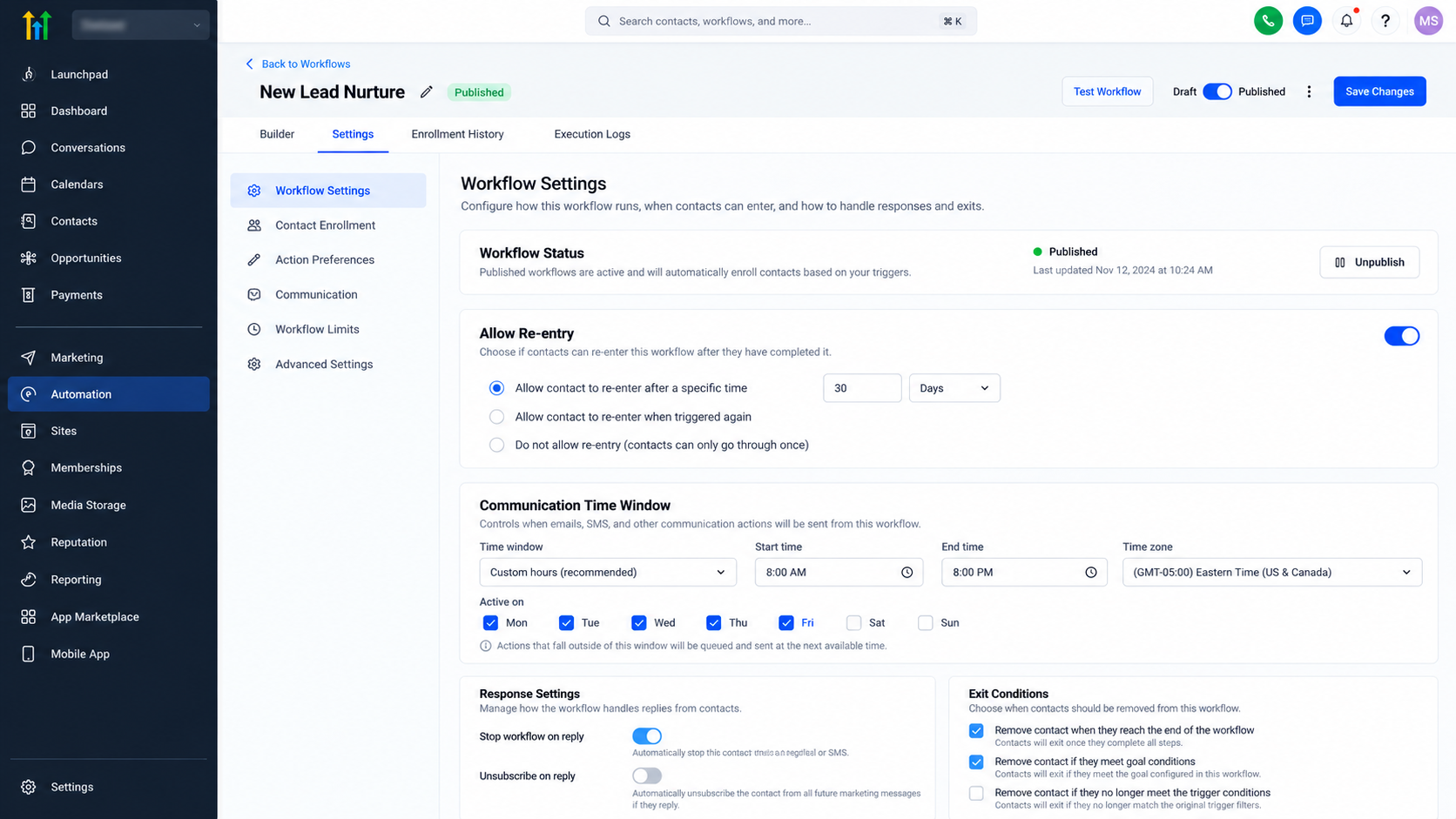
Task: Open the Time zone dropdown
Action: point(1271,573)
